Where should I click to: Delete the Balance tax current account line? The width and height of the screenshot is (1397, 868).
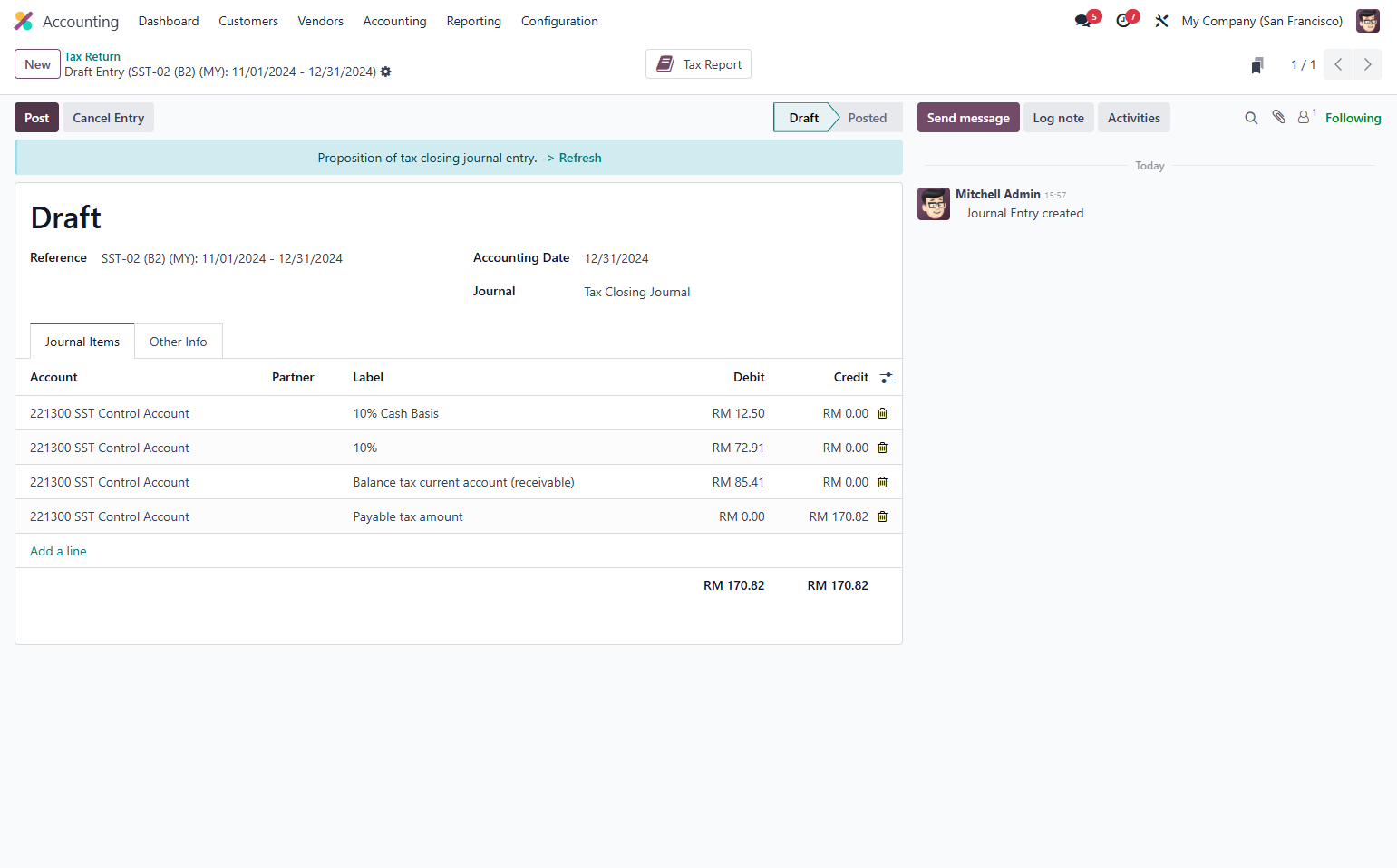click(883, 482)
